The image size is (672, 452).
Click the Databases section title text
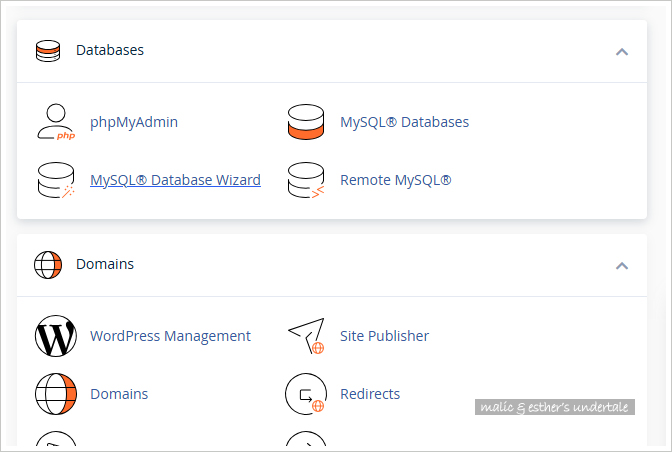[x=110, y=51]
